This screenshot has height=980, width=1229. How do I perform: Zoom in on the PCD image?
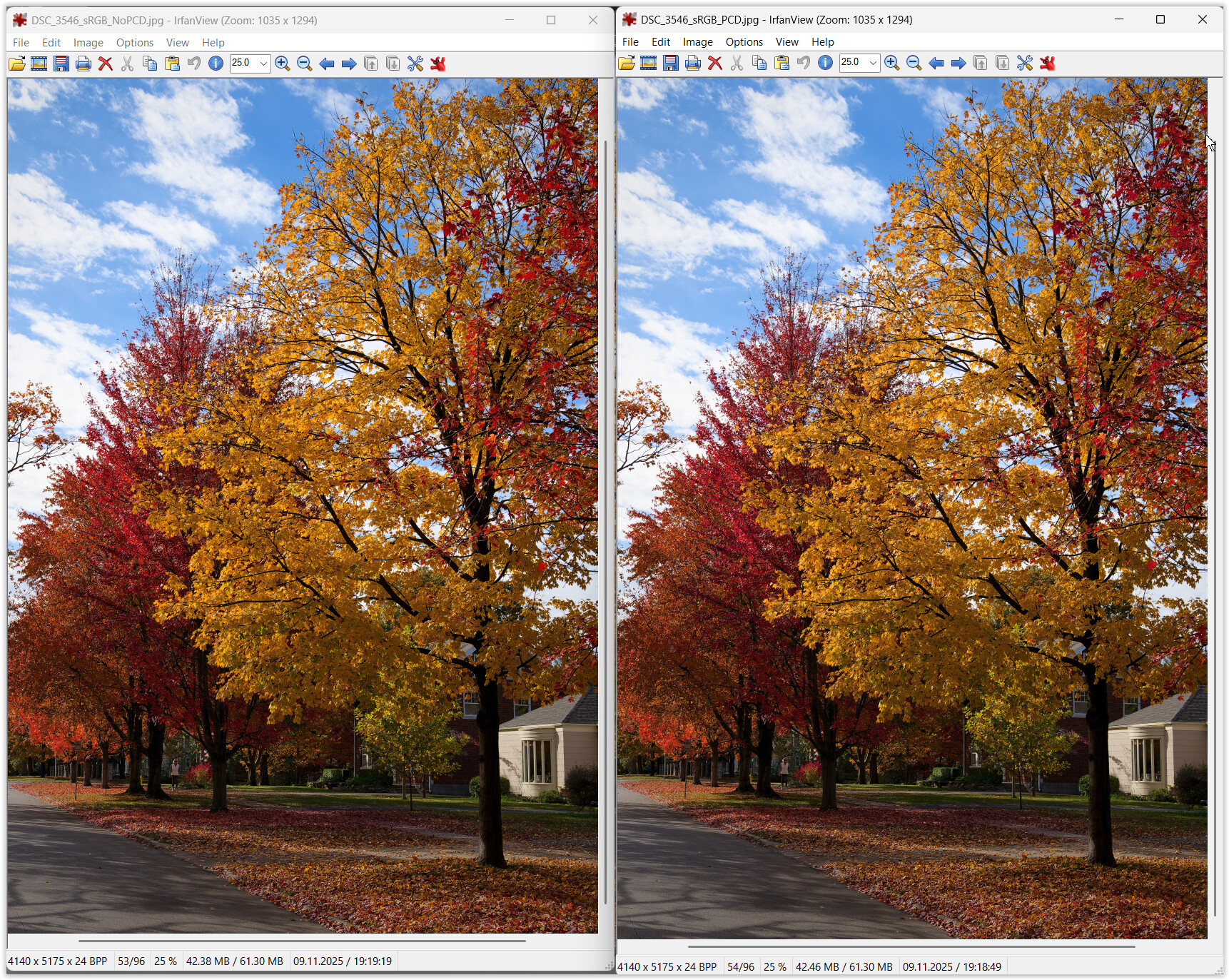coord(891,64)
